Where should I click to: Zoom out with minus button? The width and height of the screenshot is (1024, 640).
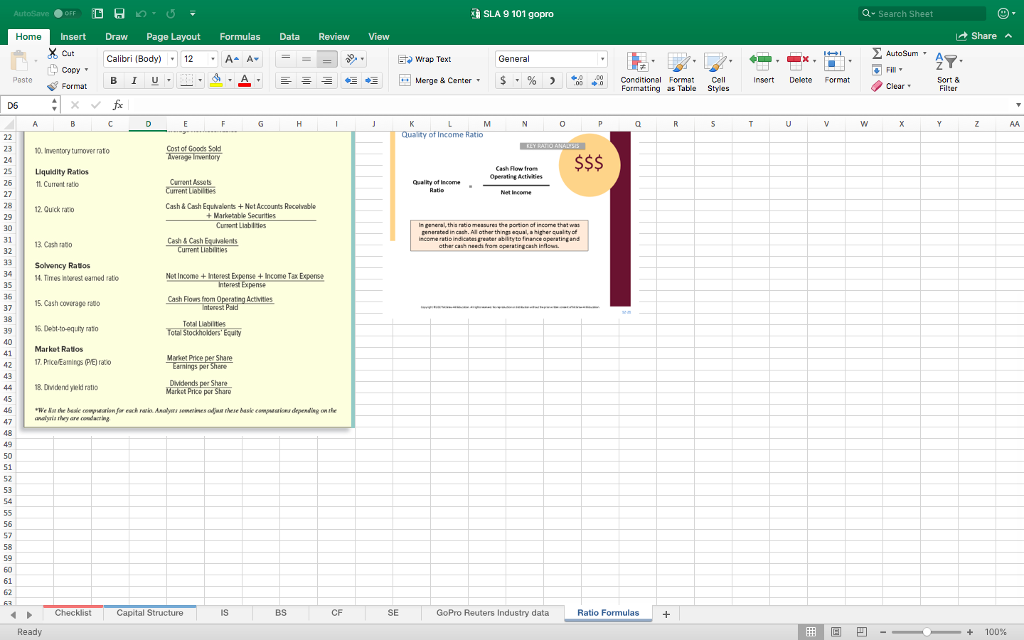(x=883, y=632)
